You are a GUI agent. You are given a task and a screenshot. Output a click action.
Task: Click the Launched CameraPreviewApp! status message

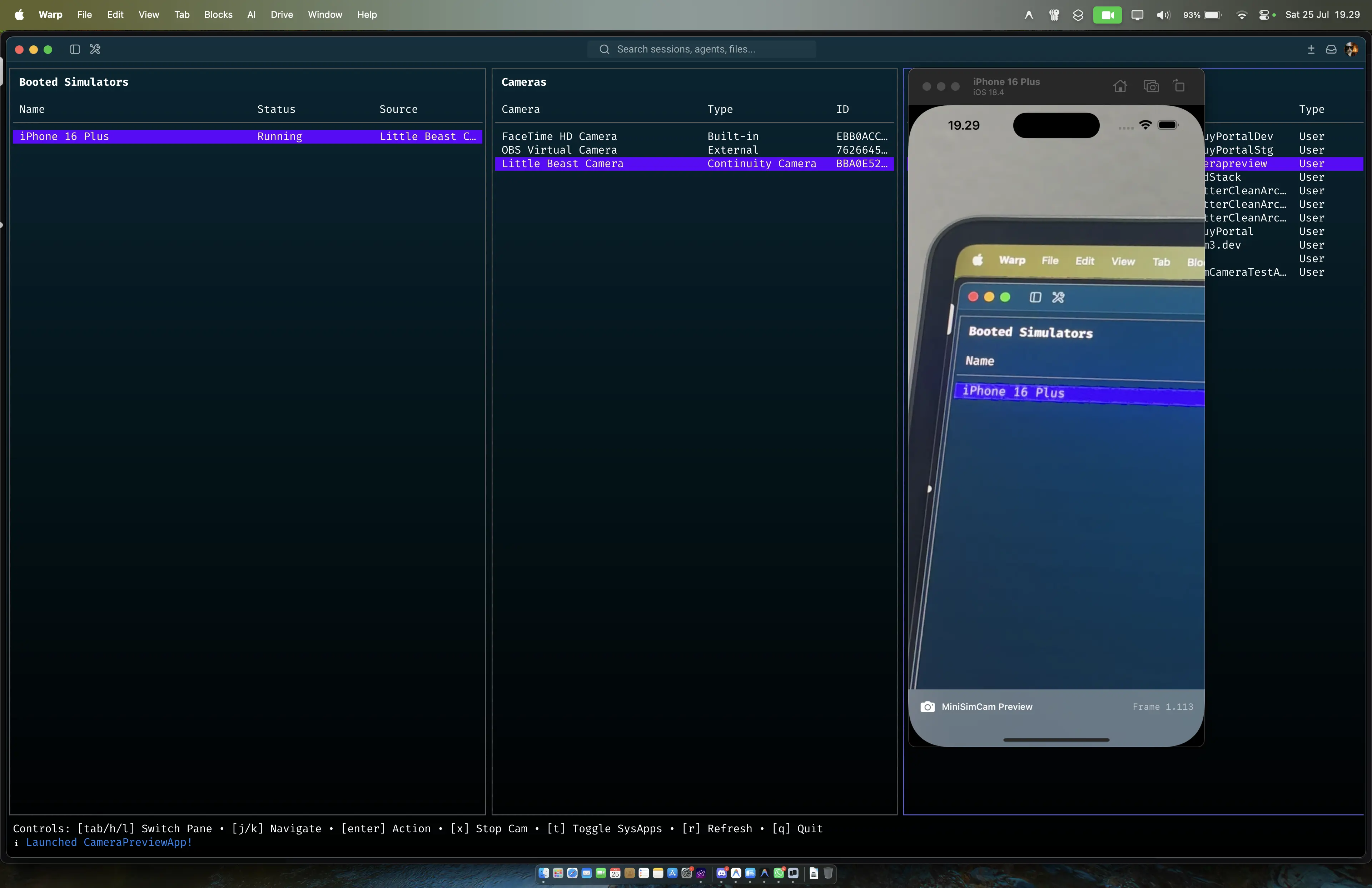click(109, 842)
